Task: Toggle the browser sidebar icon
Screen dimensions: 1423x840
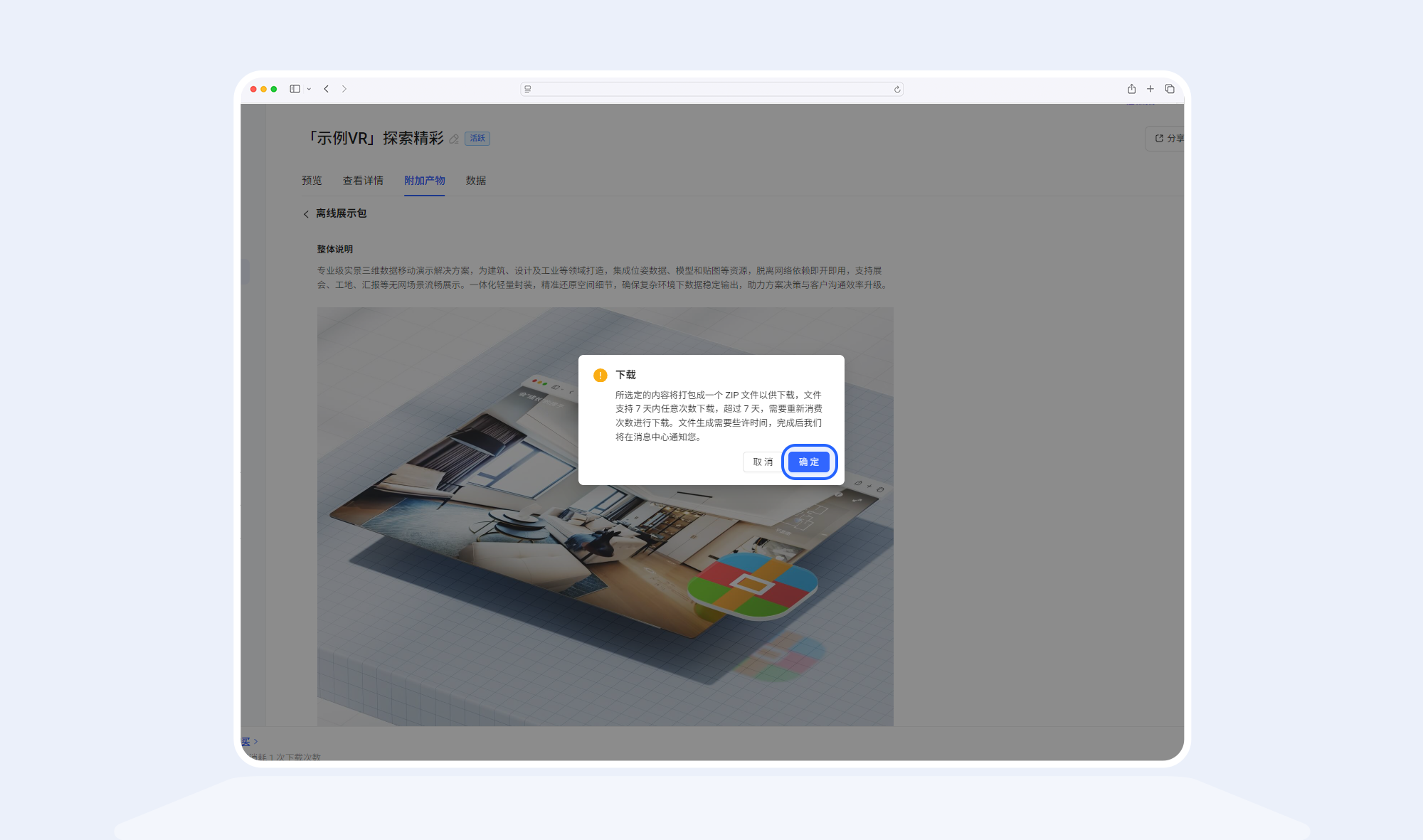Action: (295, 89)
